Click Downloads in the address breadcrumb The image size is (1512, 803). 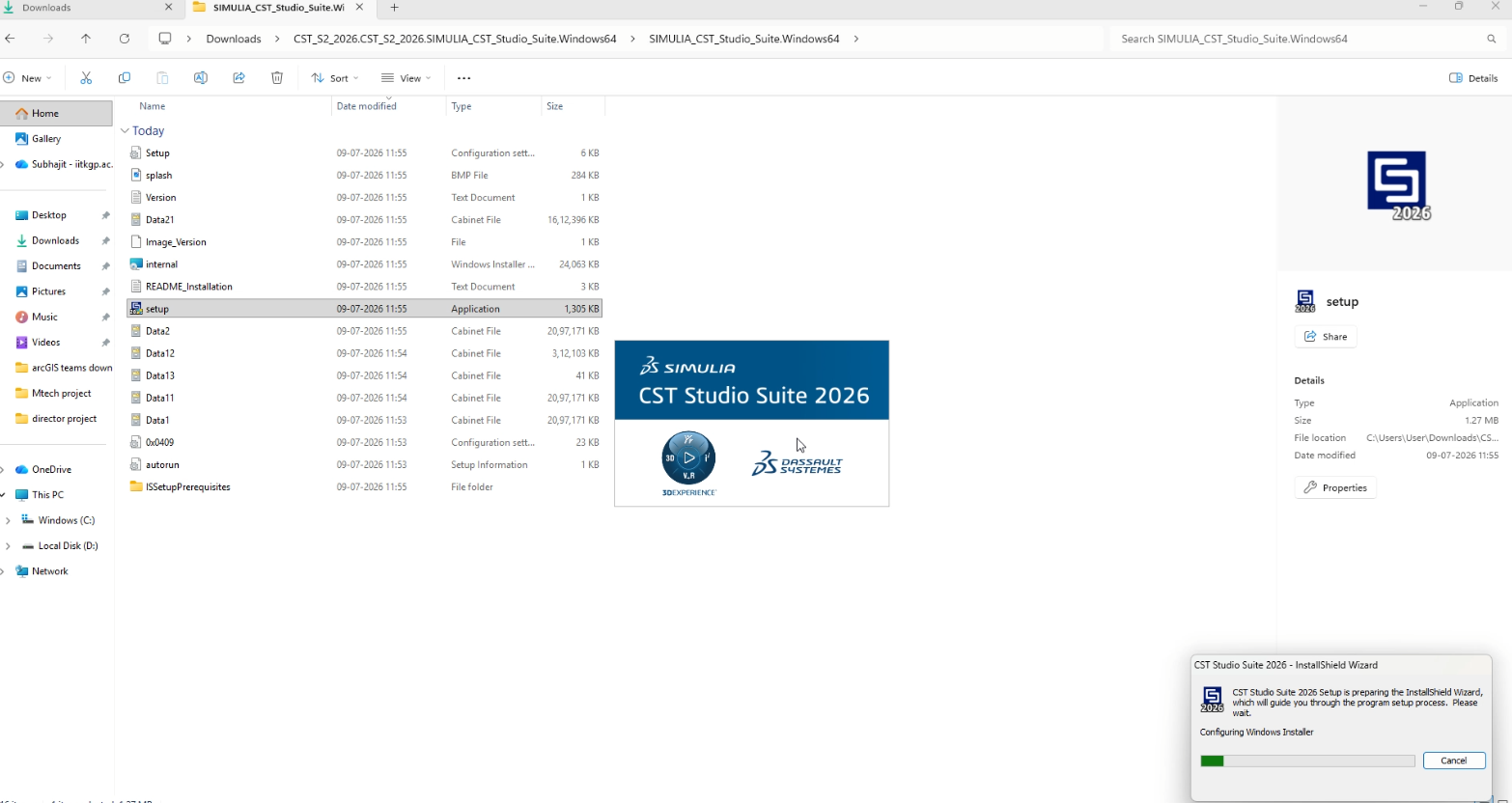click(234, 39)
